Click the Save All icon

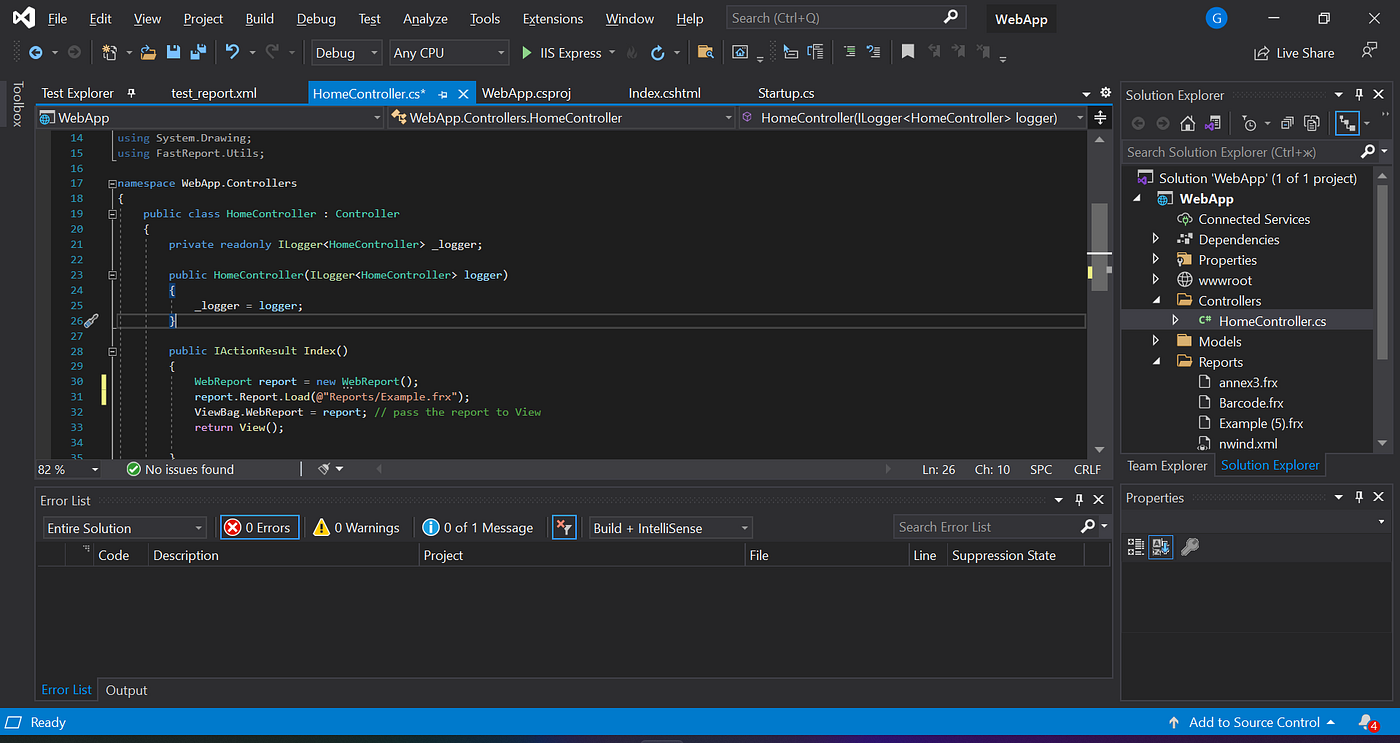click(197, 52)
